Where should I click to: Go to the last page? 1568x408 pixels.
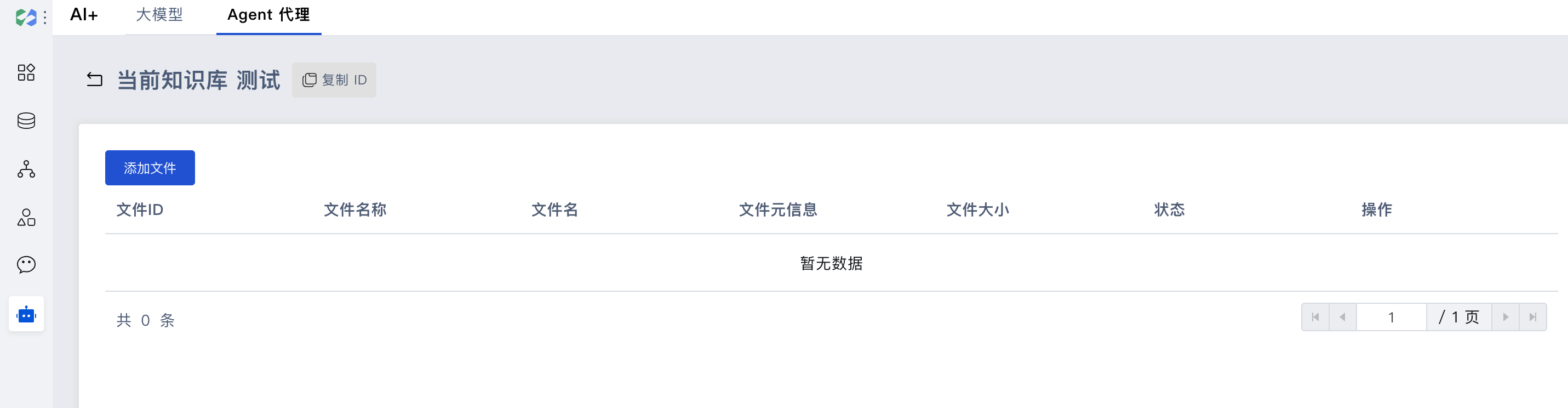1533,318
